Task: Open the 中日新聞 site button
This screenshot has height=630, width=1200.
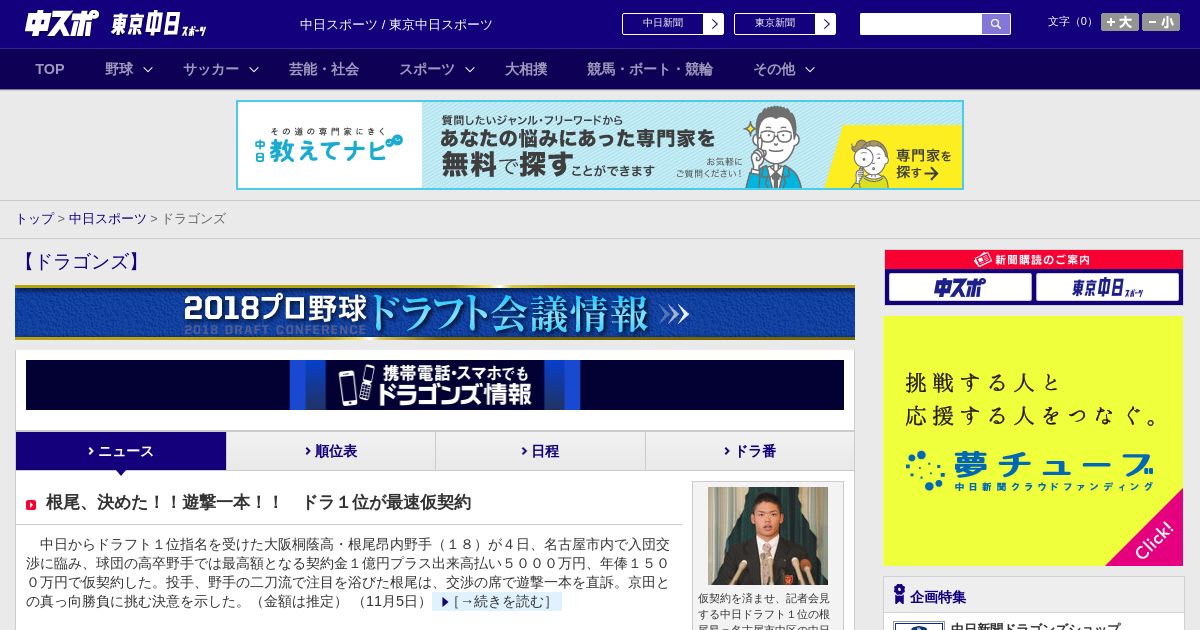Action: coord(663,24)
